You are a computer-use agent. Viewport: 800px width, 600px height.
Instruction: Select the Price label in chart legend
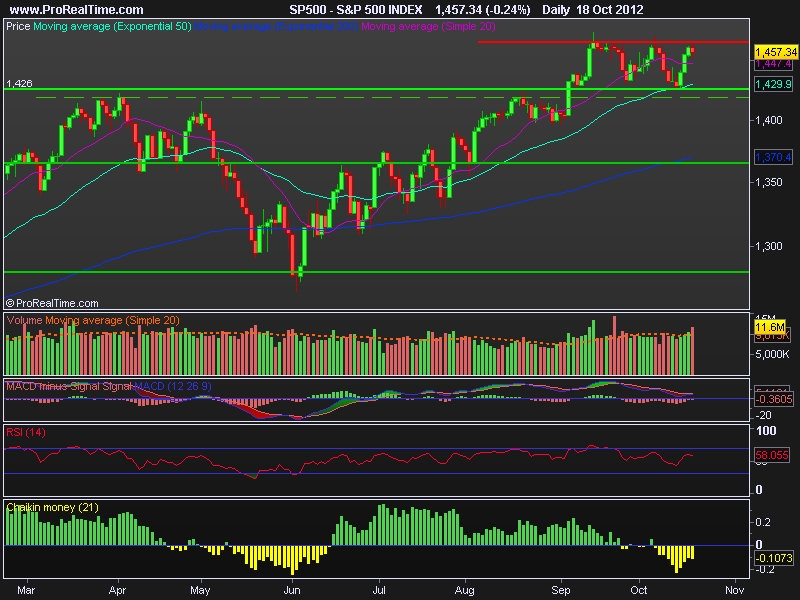pos(18,26)
